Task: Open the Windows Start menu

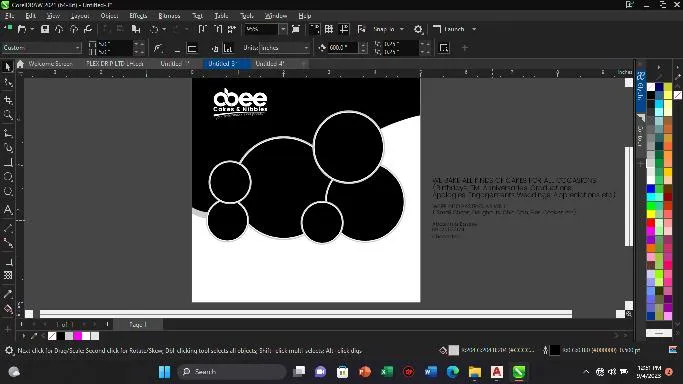Action: (165, 372)
